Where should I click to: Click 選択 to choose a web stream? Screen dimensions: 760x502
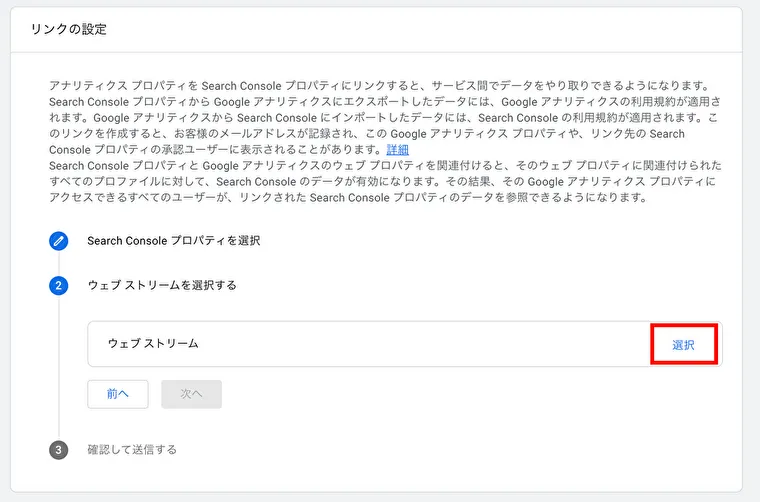pos(683,345)
